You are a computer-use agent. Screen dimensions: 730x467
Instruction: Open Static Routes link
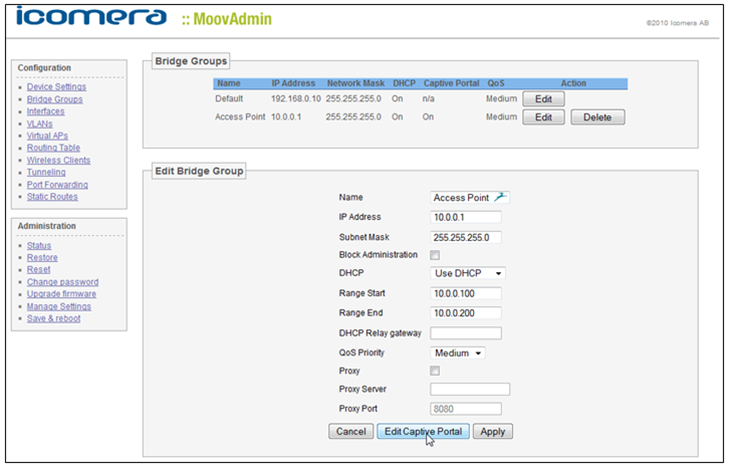click(x=52, y=196)
